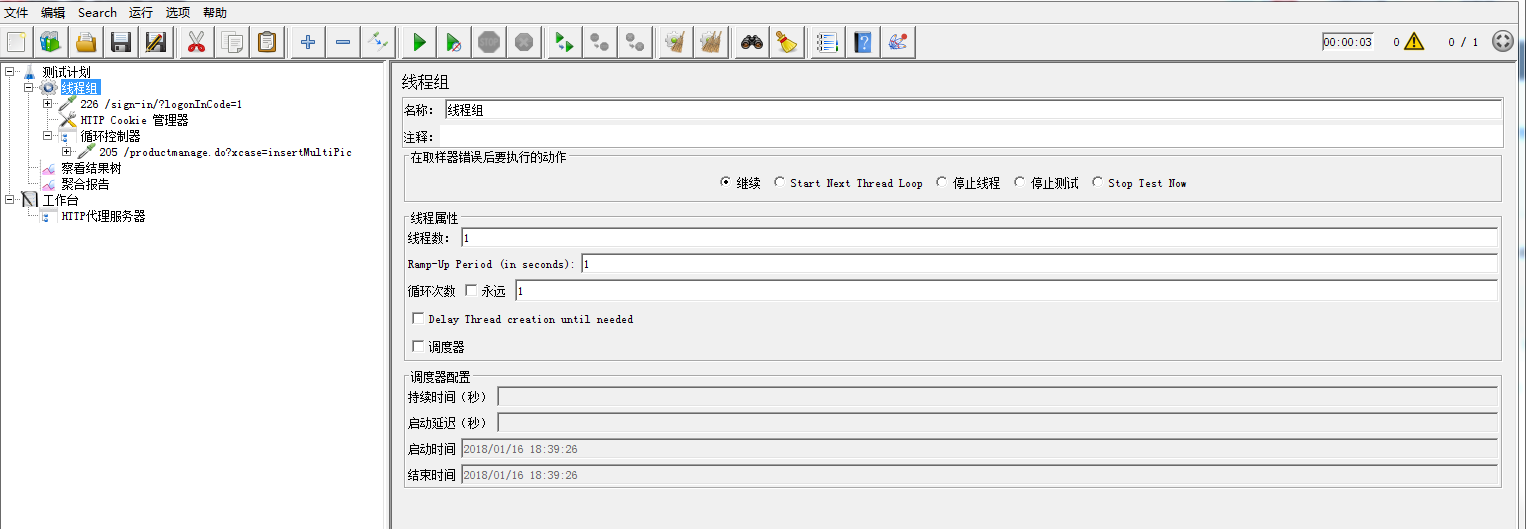Open the Templates toolbar icon

coord(51,42)
